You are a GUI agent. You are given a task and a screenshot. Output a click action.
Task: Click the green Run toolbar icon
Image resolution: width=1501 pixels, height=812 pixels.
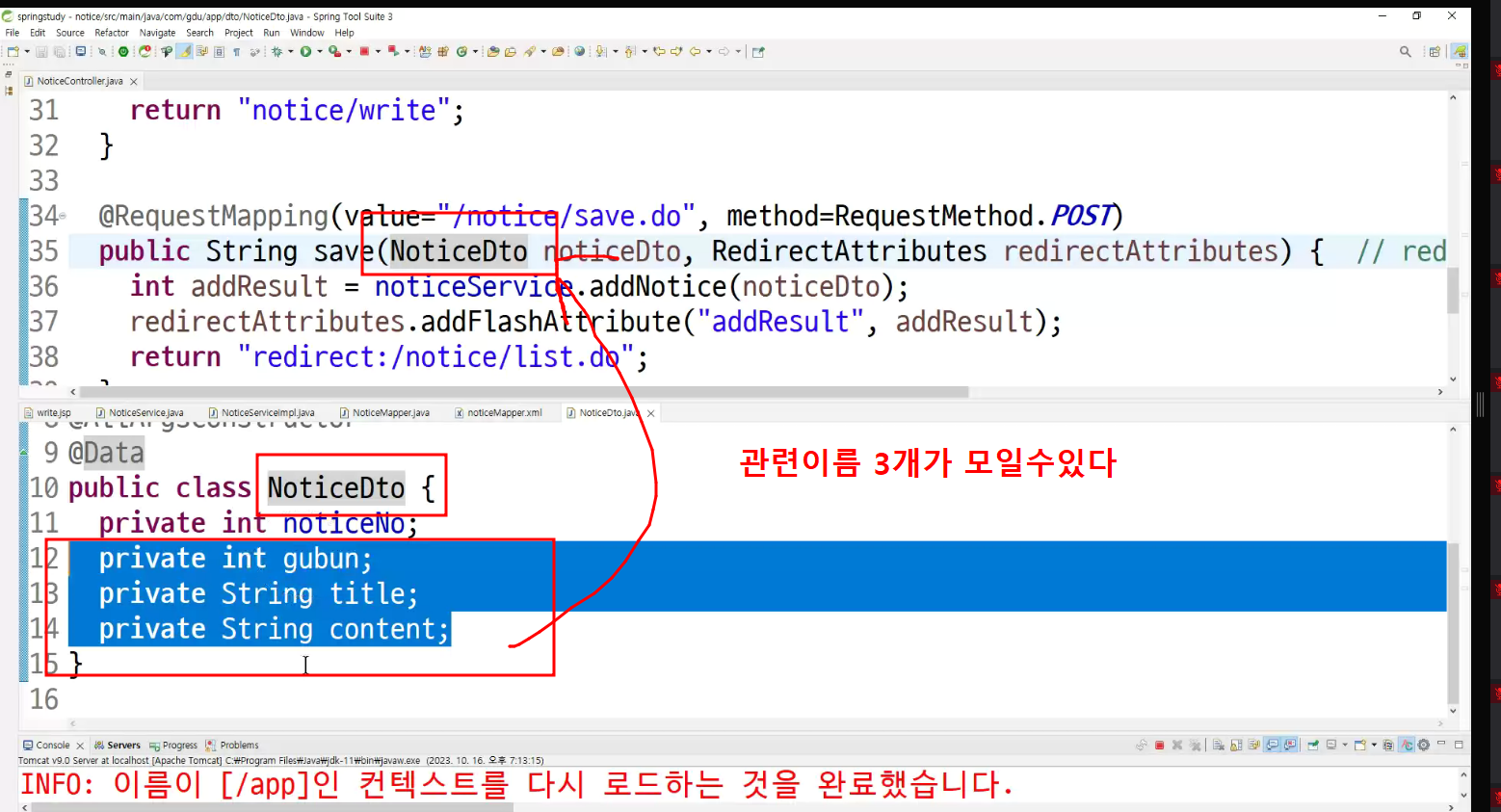(305, 52)
